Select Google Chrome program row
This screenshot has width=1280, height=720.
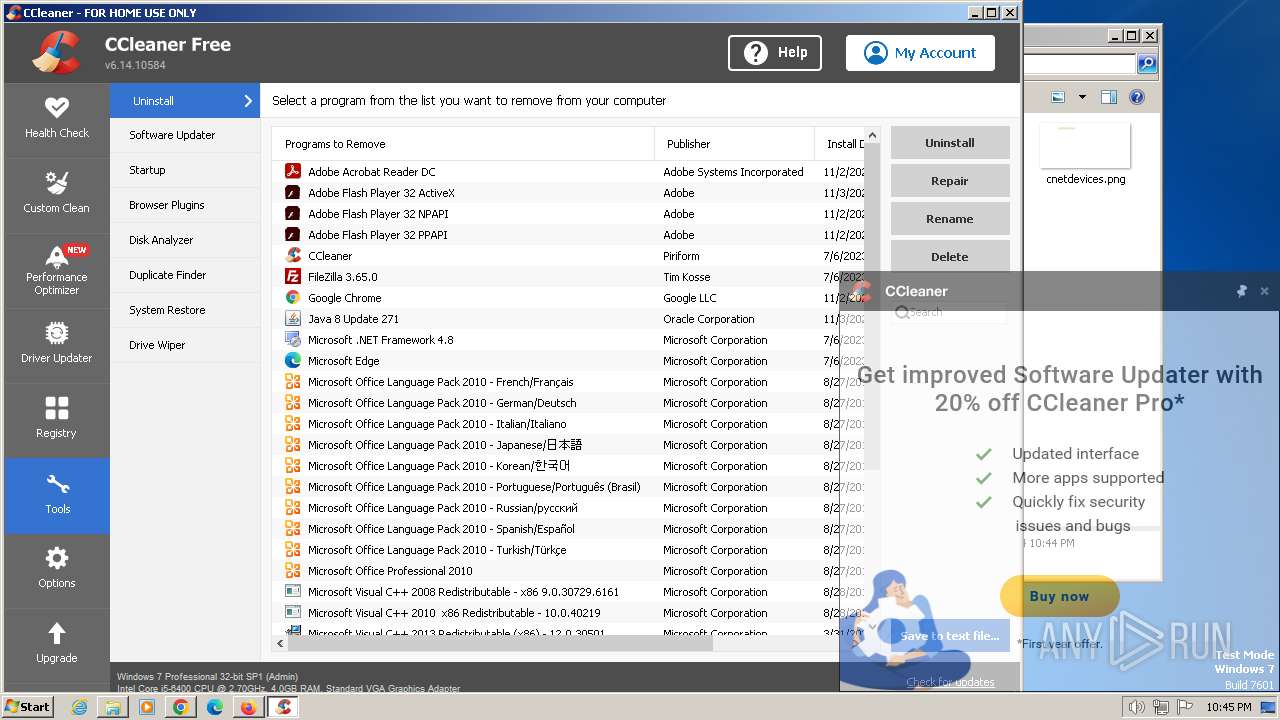[570, 298]
